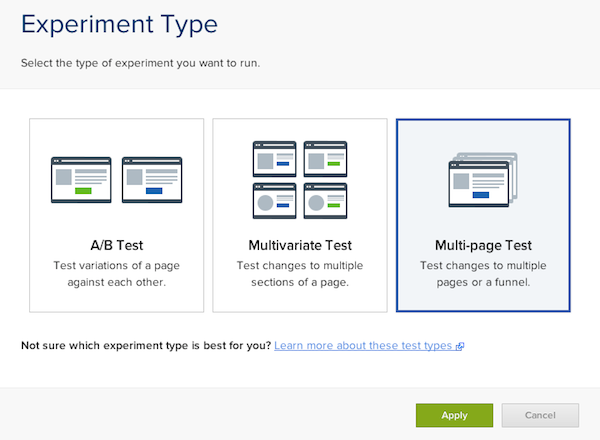This screenshot has width=600, height=440.
Task: Open the external link icon after test types
Action: point(460,346)
